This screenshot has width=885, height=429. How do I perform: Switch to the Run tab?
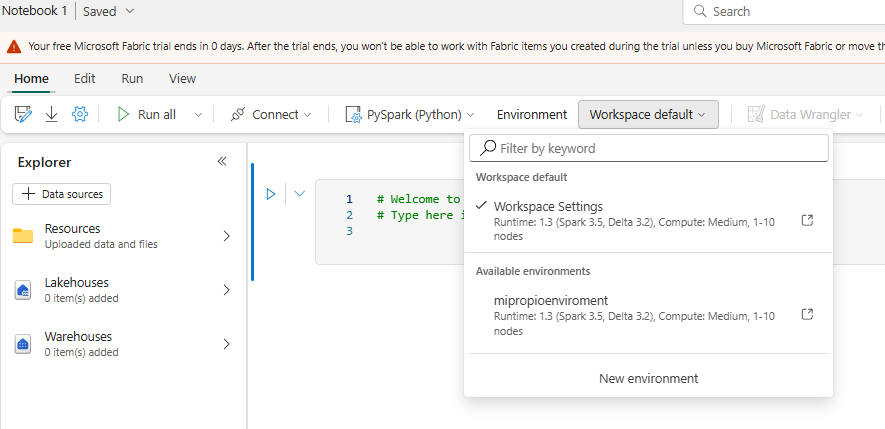tap(132, 78)
